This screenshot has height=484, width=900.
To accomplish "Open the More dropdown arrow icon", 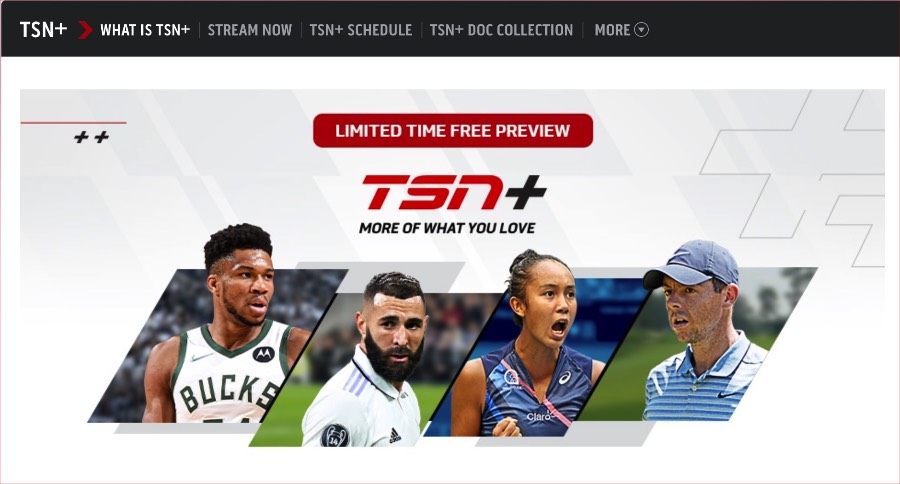I will [642, 30].
